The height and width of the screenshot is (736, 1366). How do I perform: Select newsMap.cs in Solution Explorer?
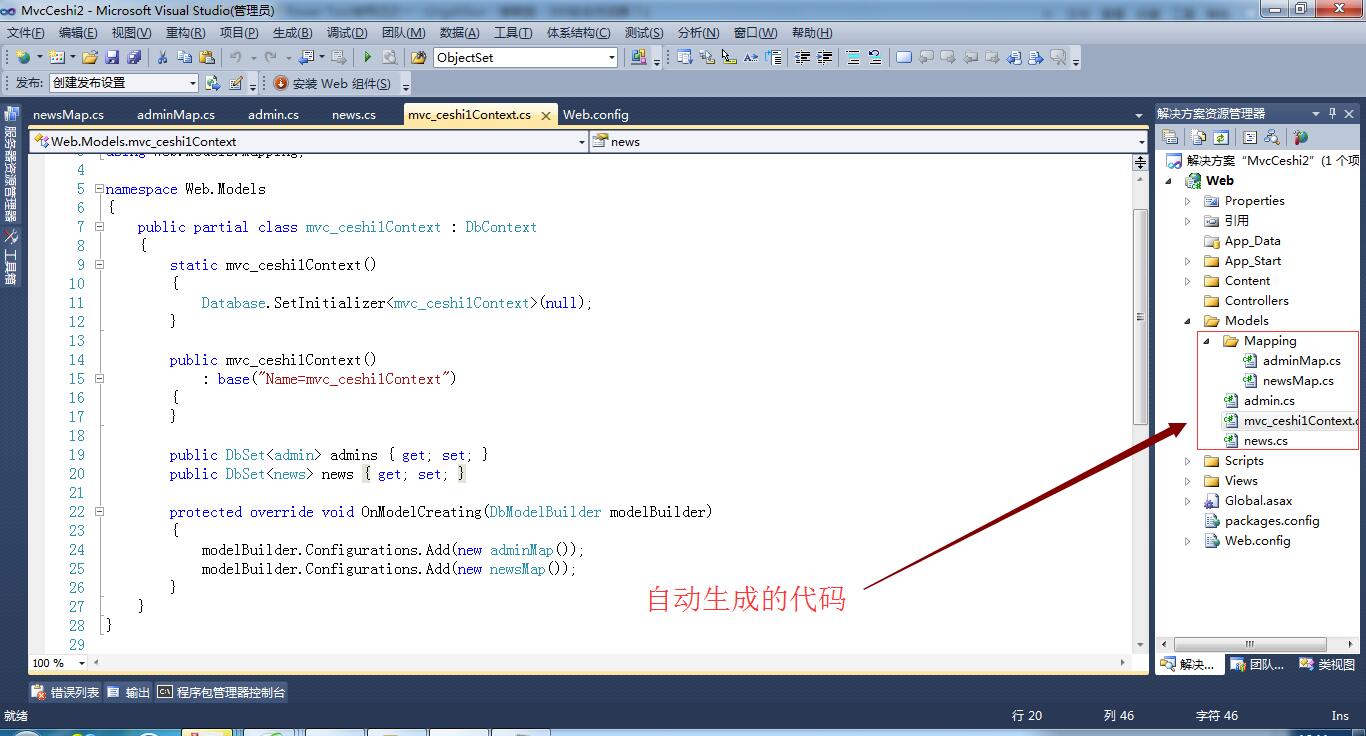click(1297, 381)
